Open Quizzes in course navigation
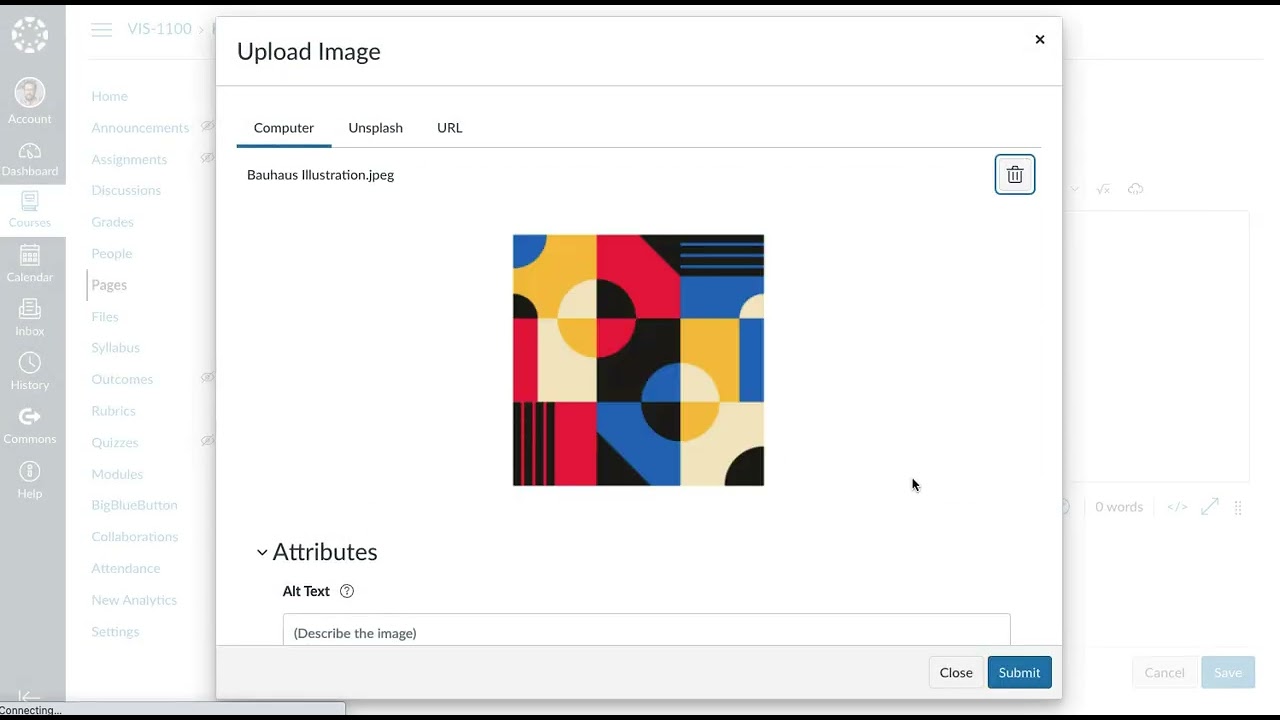Image resolution: width=1280 pixels, height=720 pixels. [x=115, y=442]
